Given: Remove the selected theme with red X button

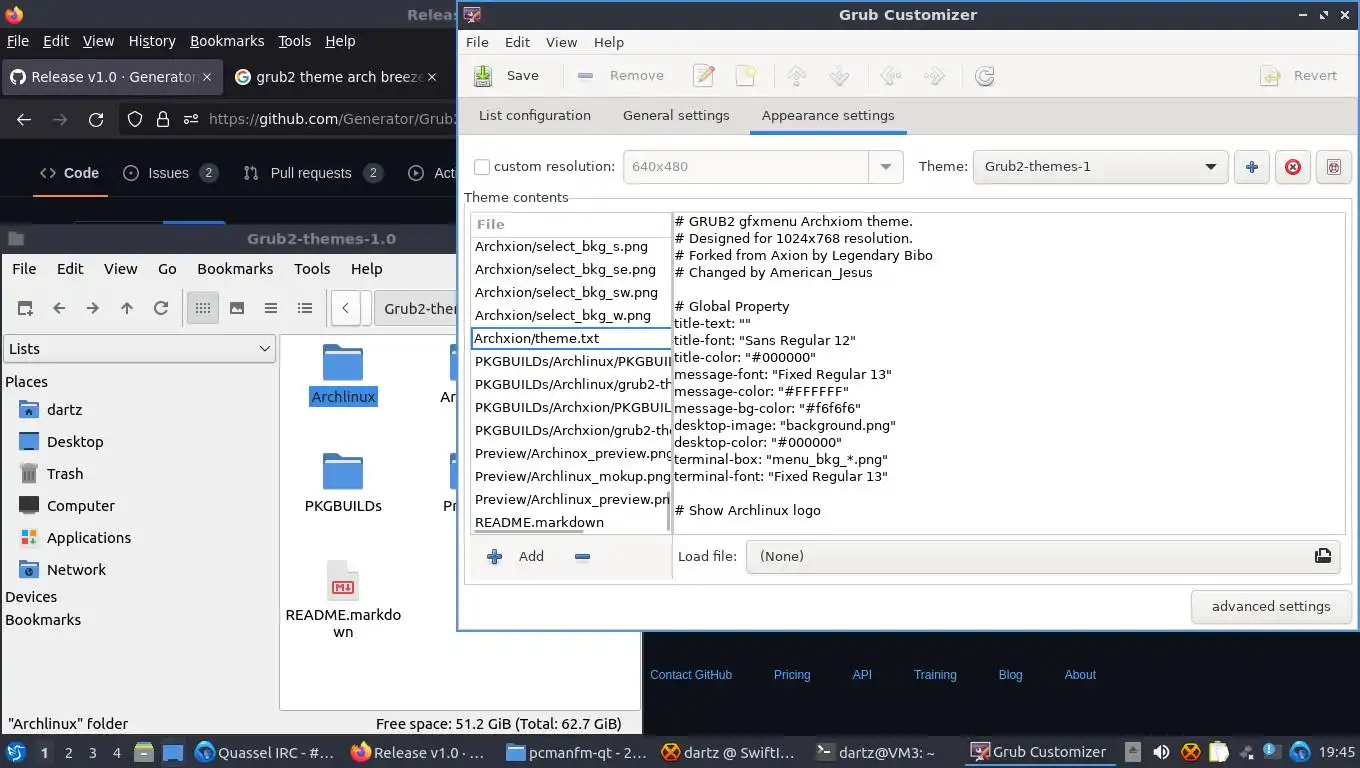Looking at the screenshot, I should point(1292,167).
